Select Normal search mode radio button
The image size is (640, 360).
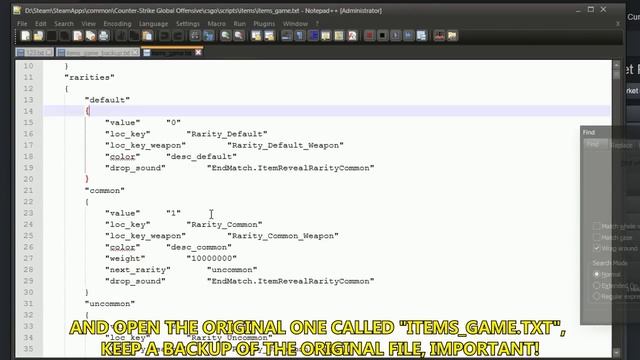point(597,274)
